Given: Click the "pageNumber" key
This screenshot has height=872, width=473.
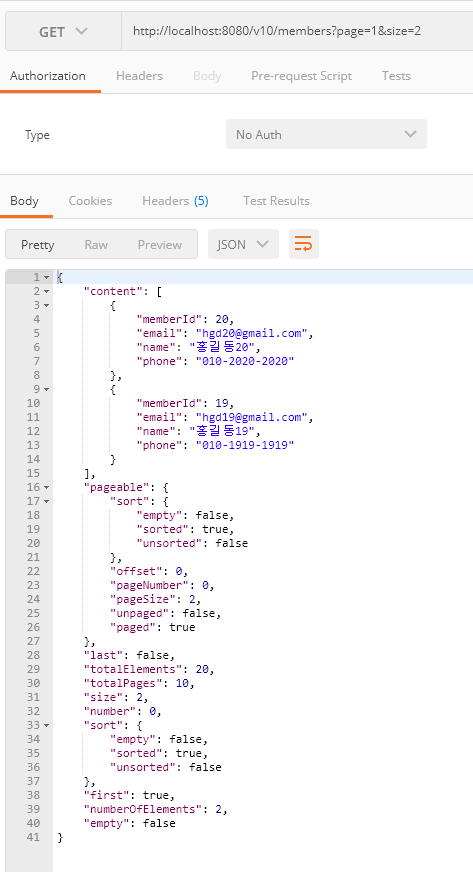Looking at the screenshot, I should point(152,585).
